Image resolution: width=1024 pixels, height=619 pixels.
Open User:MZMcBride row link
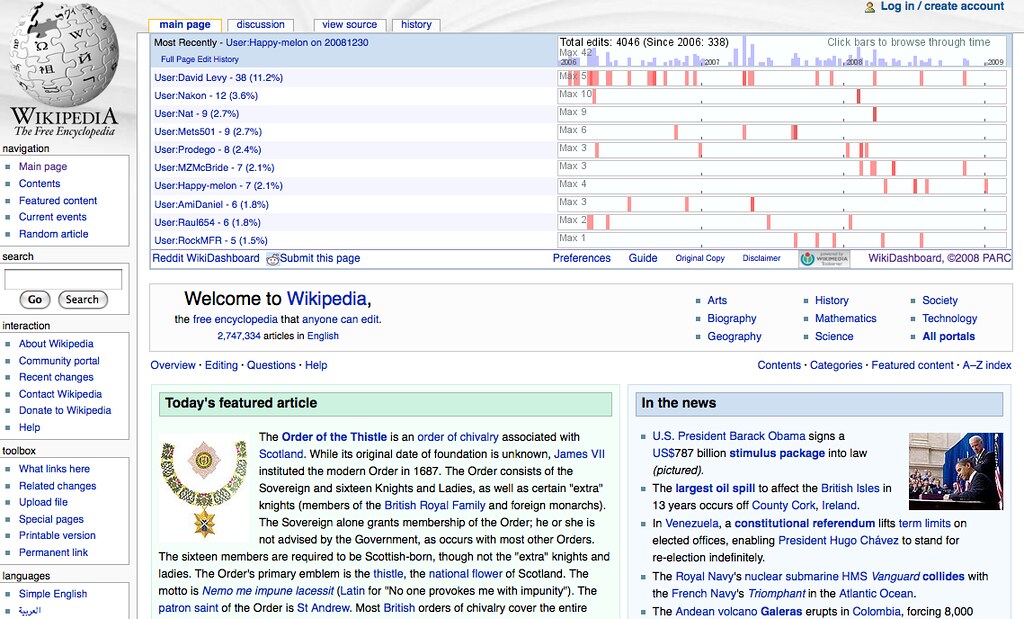coord(214,168)
